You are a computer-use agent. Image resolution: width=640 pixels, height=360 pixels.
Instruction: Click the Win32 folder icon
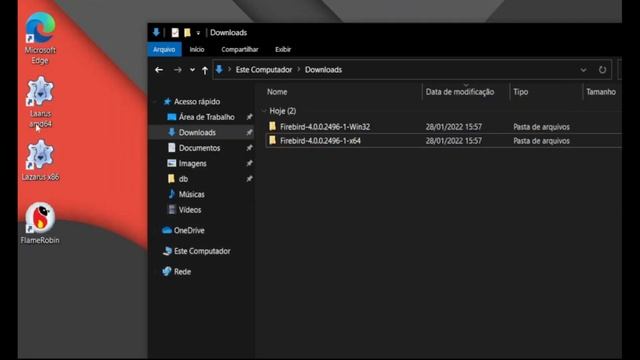[x=273, y=127]
